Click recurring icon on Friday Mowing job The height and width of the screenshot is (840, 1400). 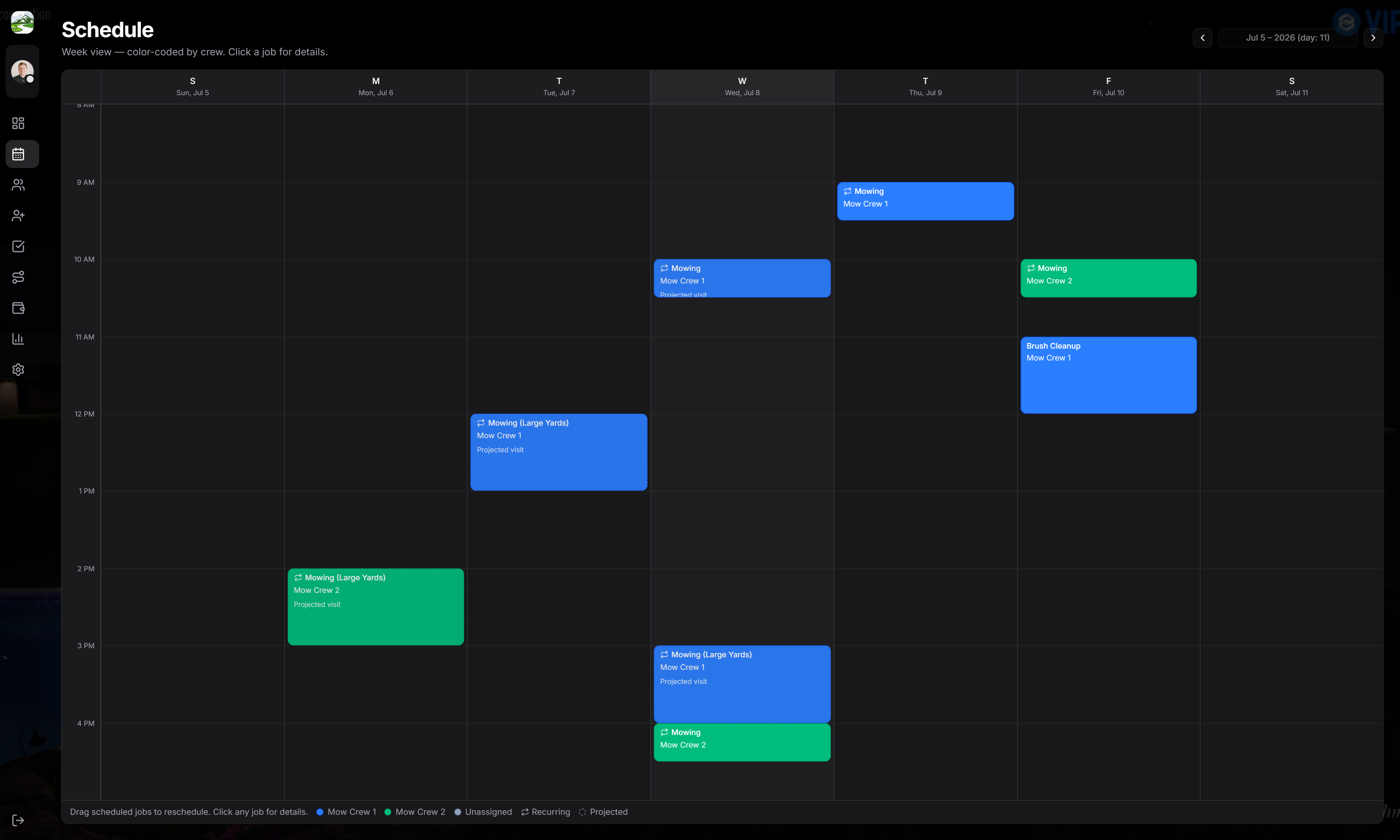(x=1030, y=268)
